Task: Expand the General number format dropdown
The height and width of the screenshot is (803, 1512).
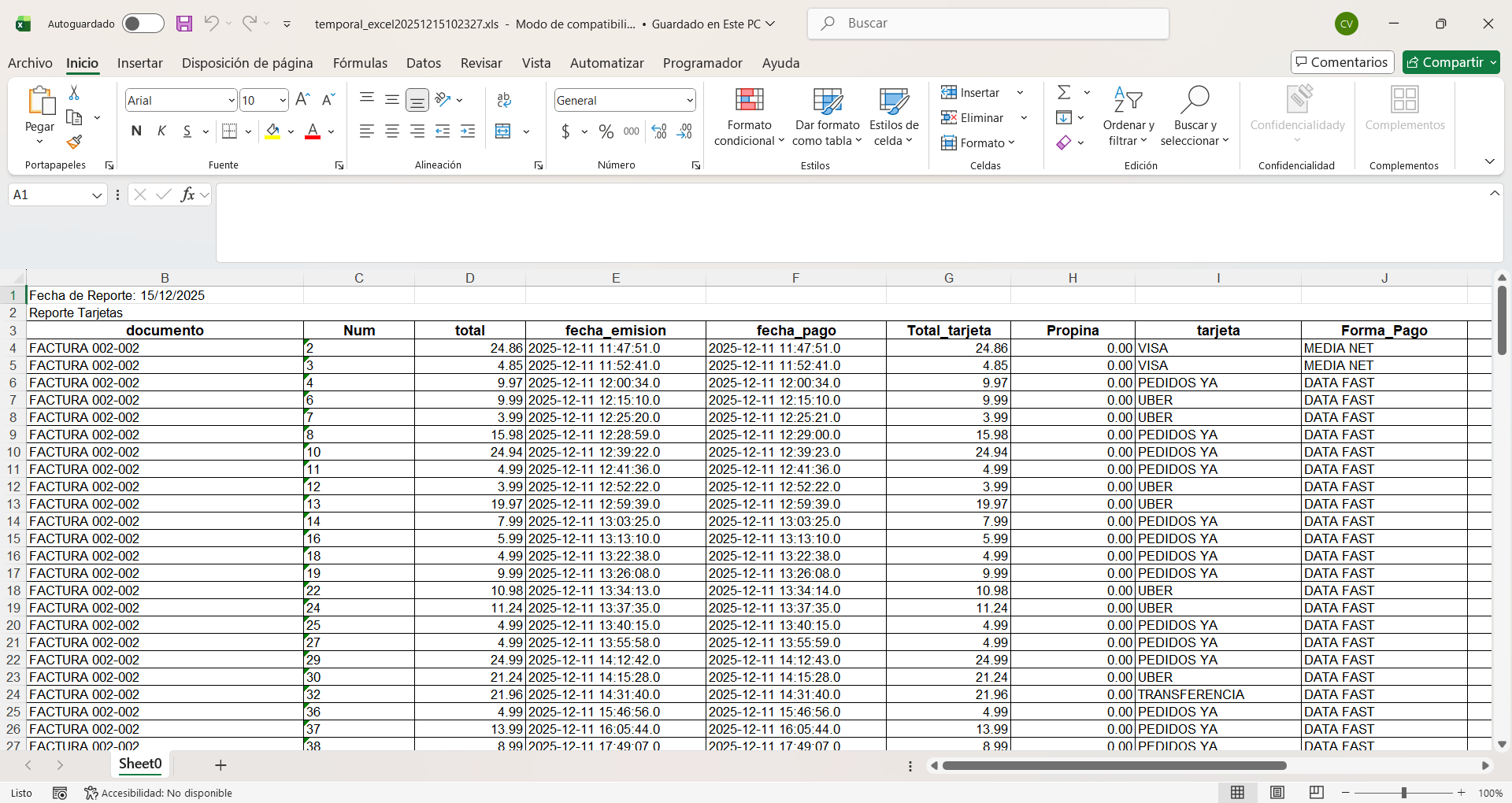Action: point(690,100)
